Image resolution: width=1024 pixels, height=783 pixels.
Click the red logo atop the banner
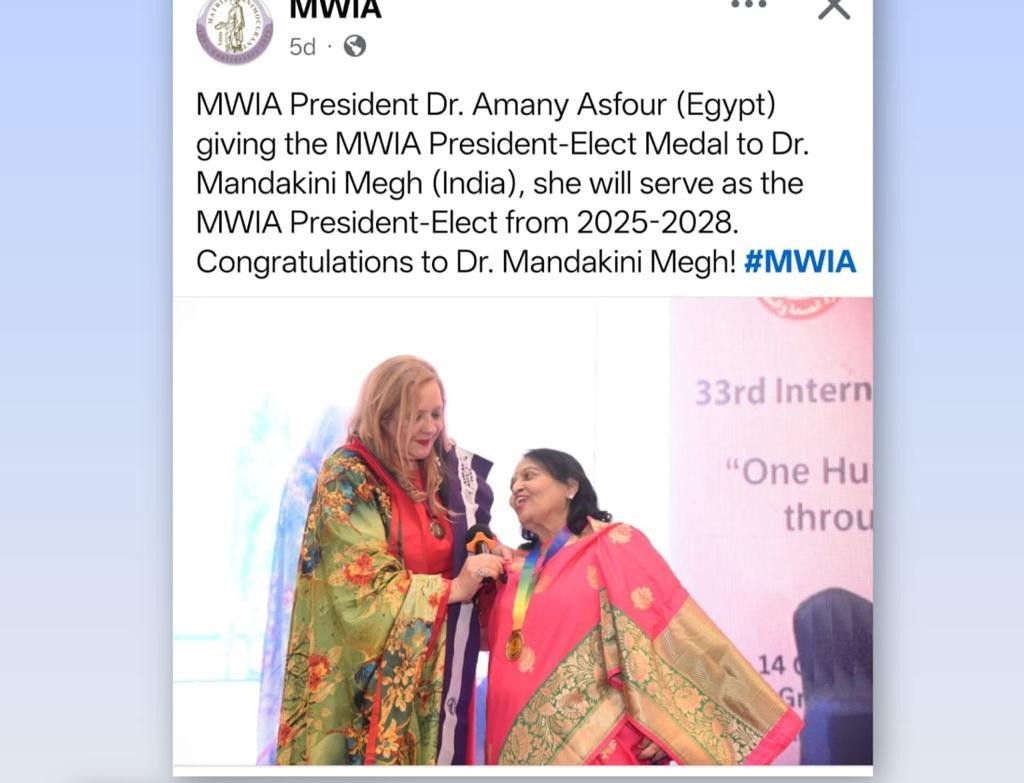(x=798, y=308)
